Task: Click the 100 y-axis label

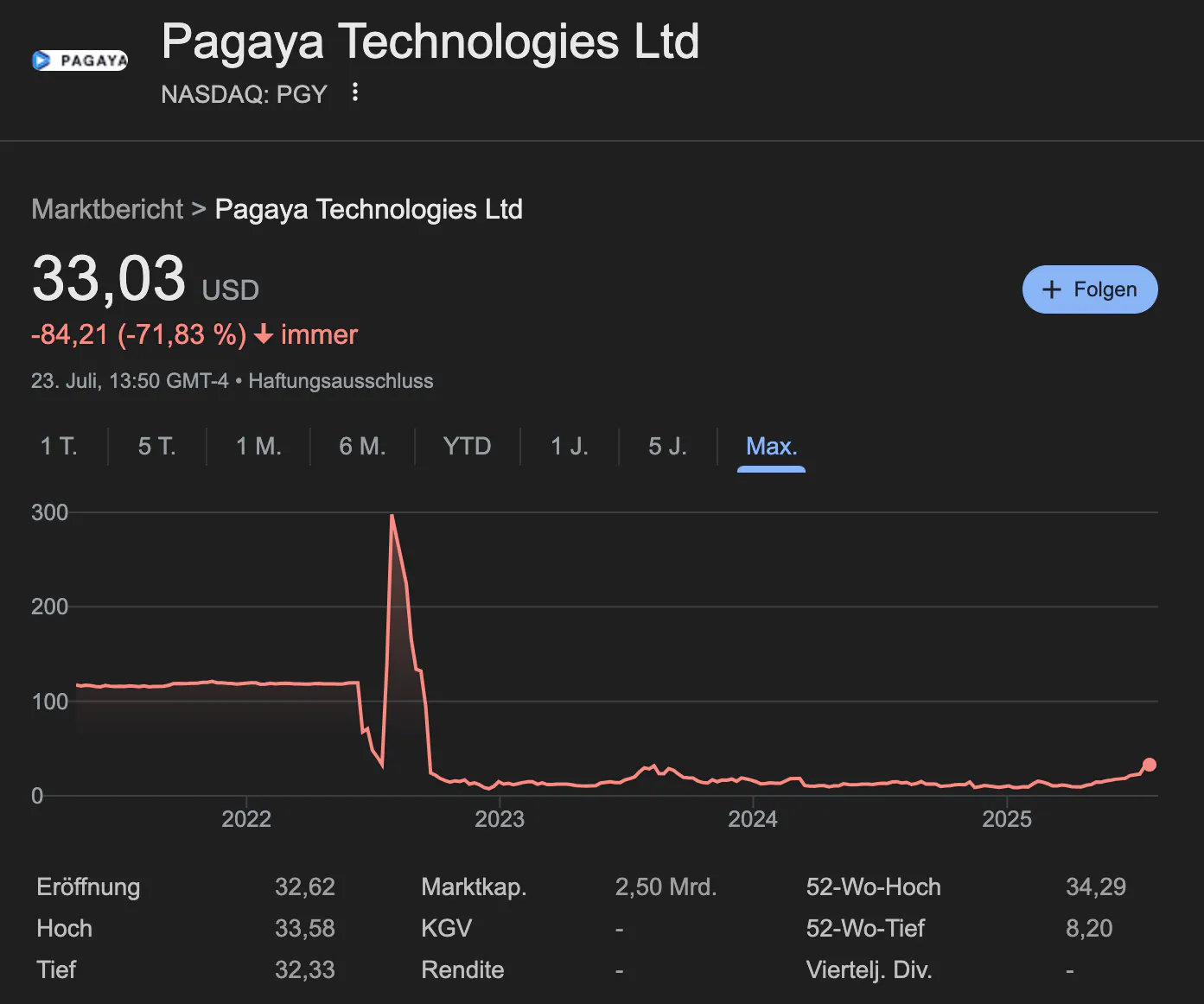Action: click(x=49, y=702)
